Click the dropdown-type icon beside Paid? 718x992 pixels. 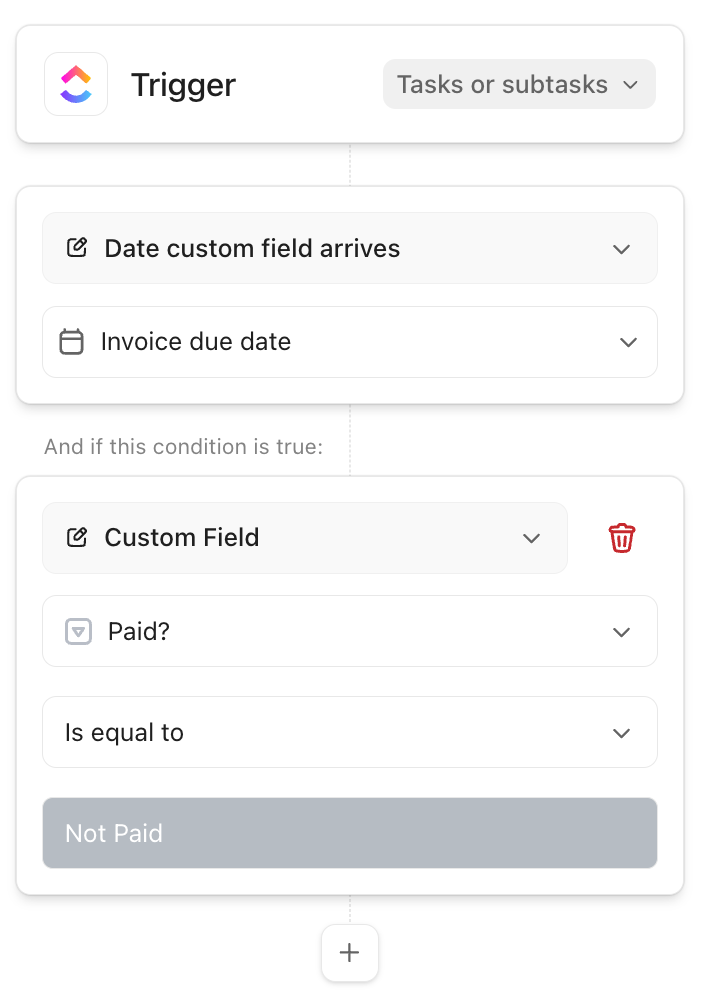(78, 632)
